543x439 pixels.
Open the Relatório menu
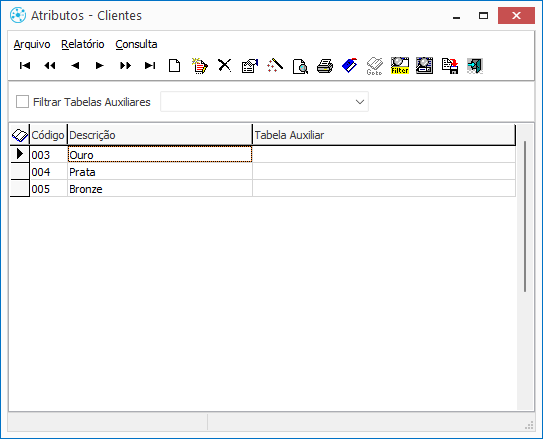click(83, 44)
